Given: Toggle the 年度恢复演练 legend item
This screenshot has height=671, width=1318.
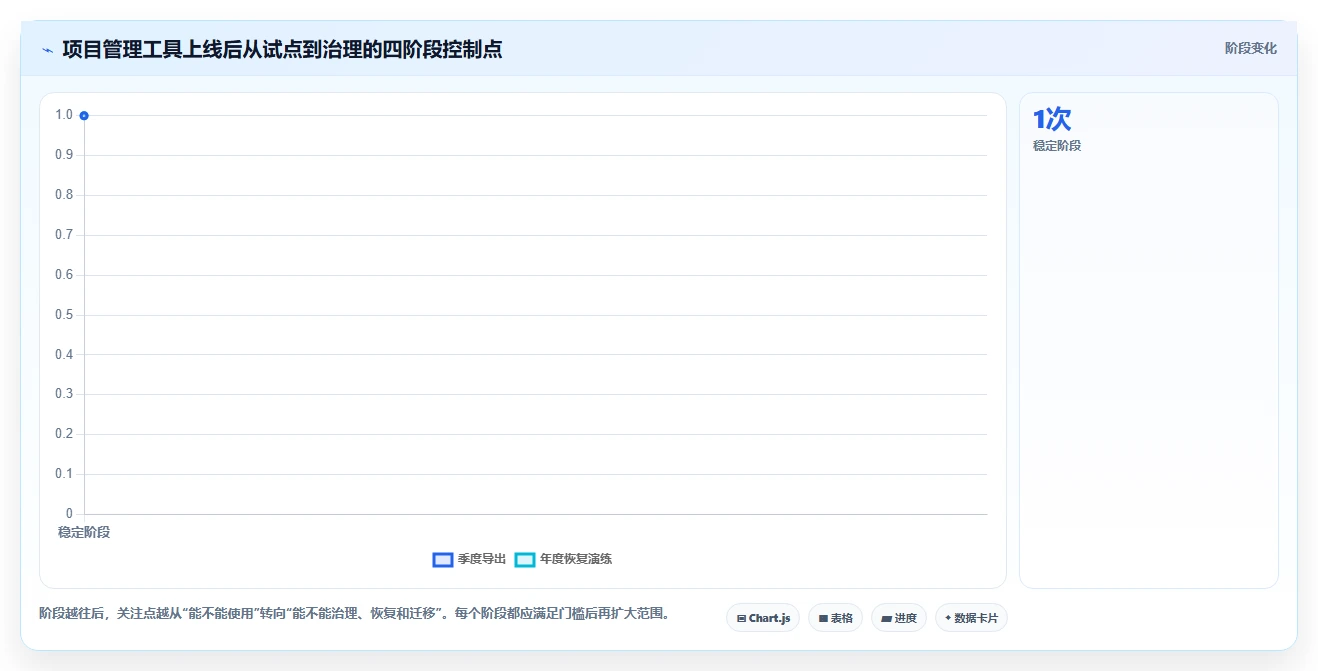Looking at the screenshot, I should [563, 559].
